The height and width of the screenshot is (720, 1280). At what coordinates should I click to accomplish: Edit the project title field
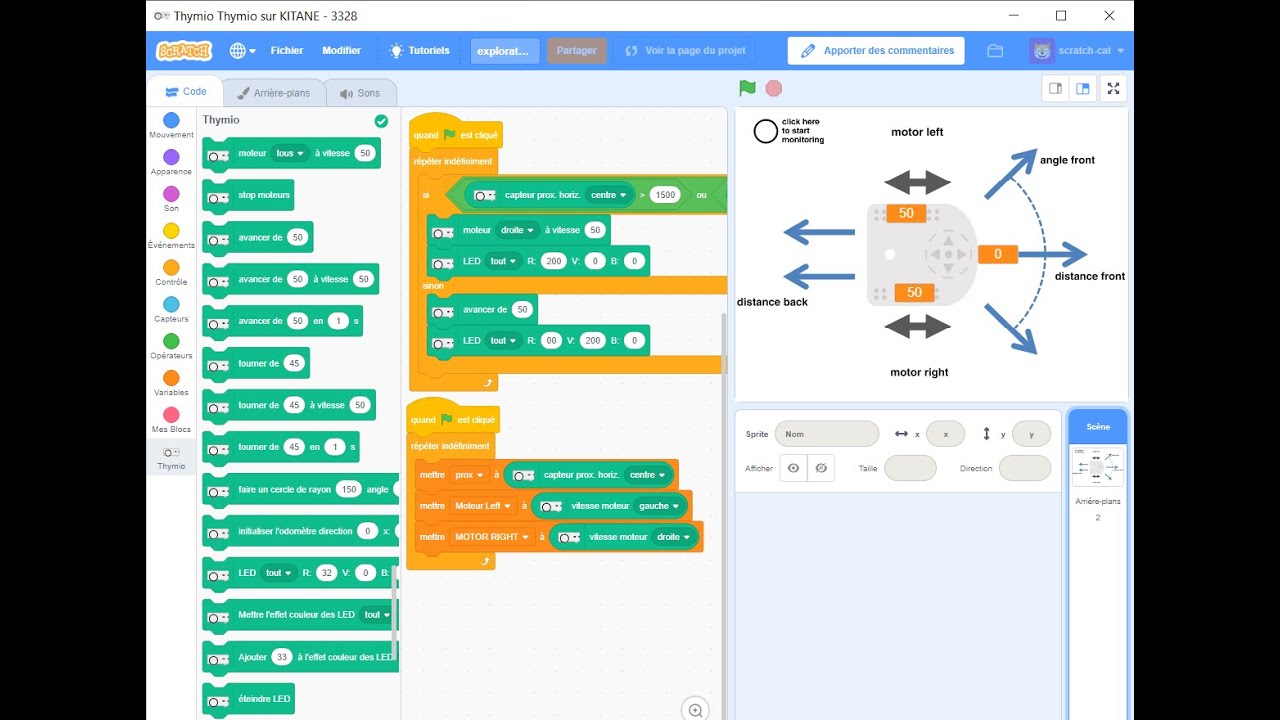[x=505, y=51]
